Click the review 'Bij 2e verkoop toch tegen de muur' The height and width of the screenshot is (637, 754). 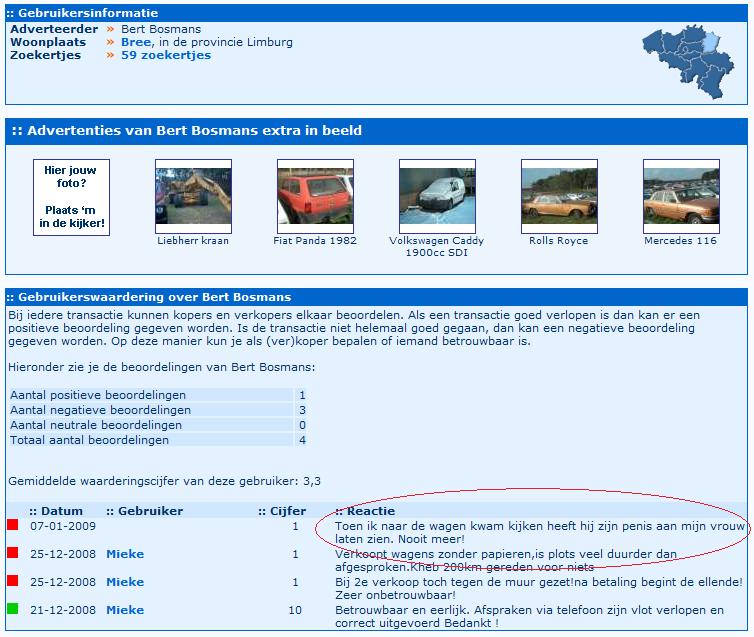pyautogui.click(x=539, y=588)
